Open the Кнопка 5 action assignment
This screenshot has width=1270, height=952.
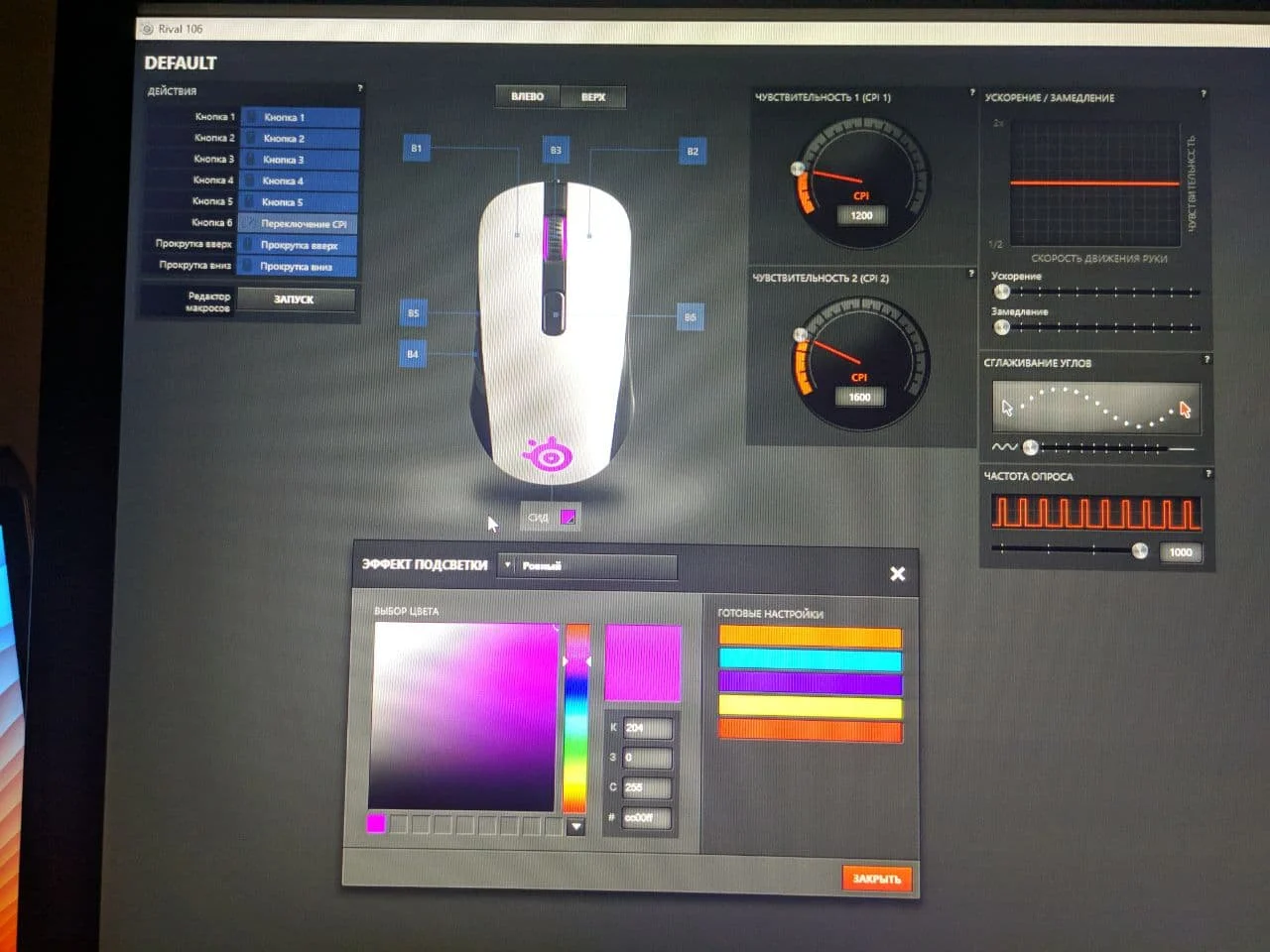(299, 202)
